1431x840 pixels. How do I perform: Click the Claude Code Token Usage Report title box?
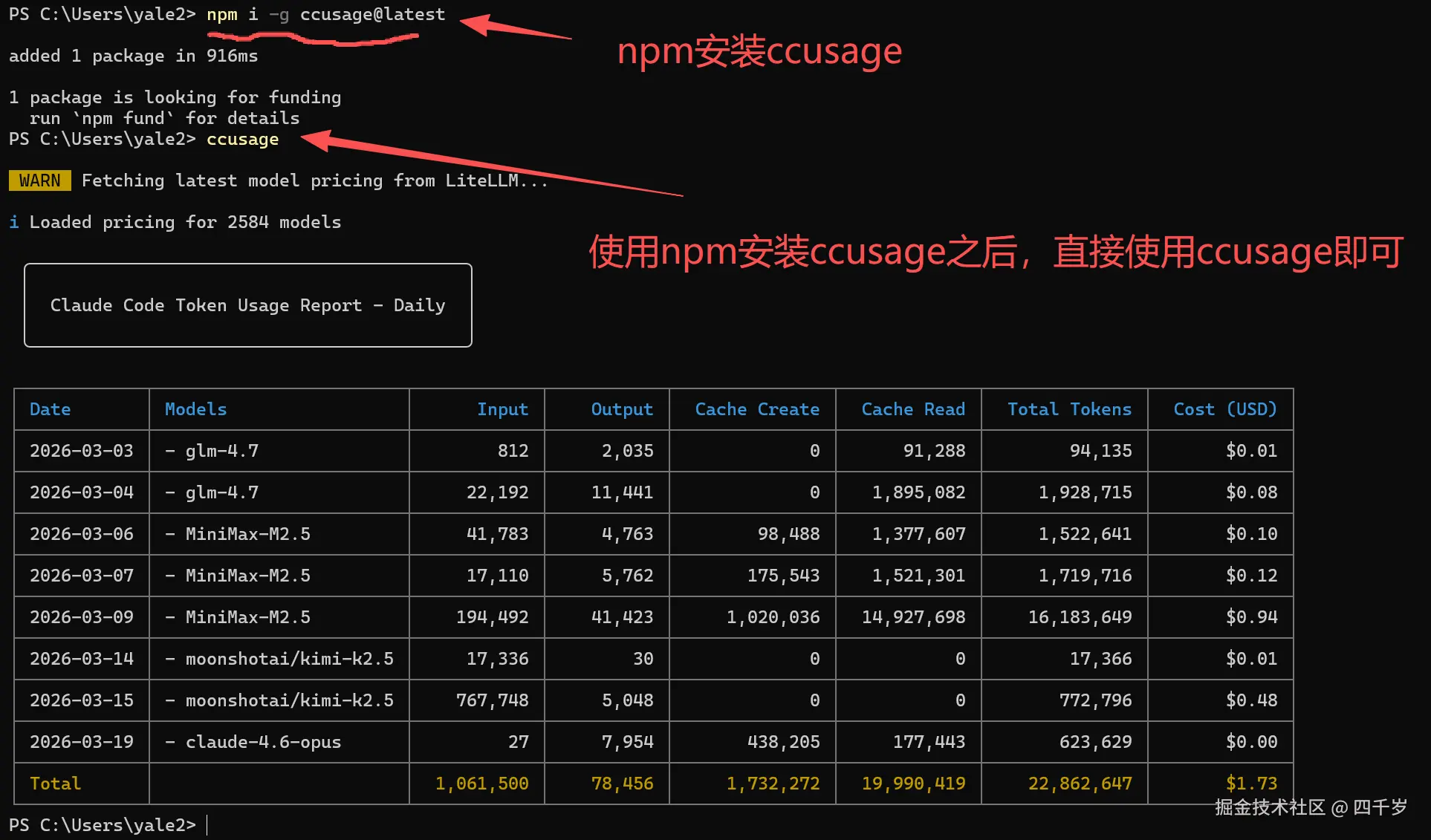(247, 305)
